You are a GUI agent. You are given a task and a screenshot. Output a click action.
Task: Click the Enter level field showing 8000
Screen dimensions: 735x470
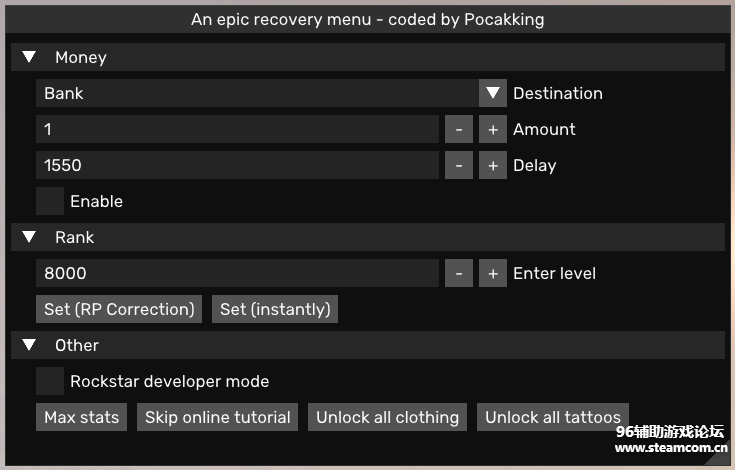coord(237,273)
